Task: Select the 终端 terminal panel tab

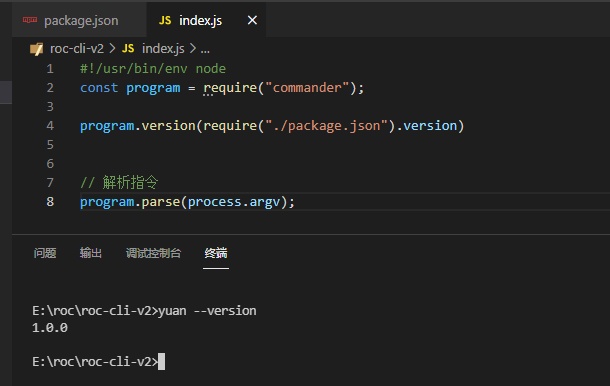Action: point(216,253)
